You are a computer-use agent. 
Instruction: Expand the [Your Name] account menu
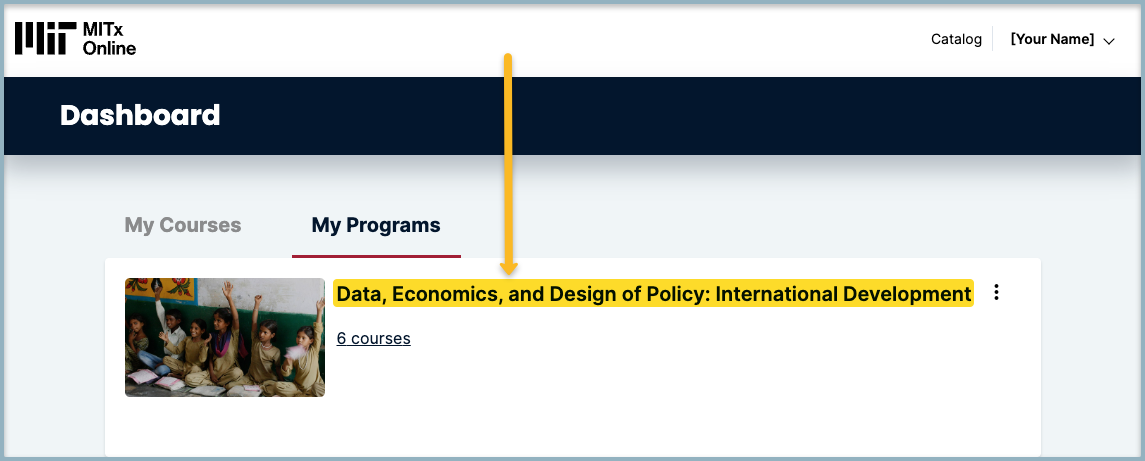[x=1053, y=40]
